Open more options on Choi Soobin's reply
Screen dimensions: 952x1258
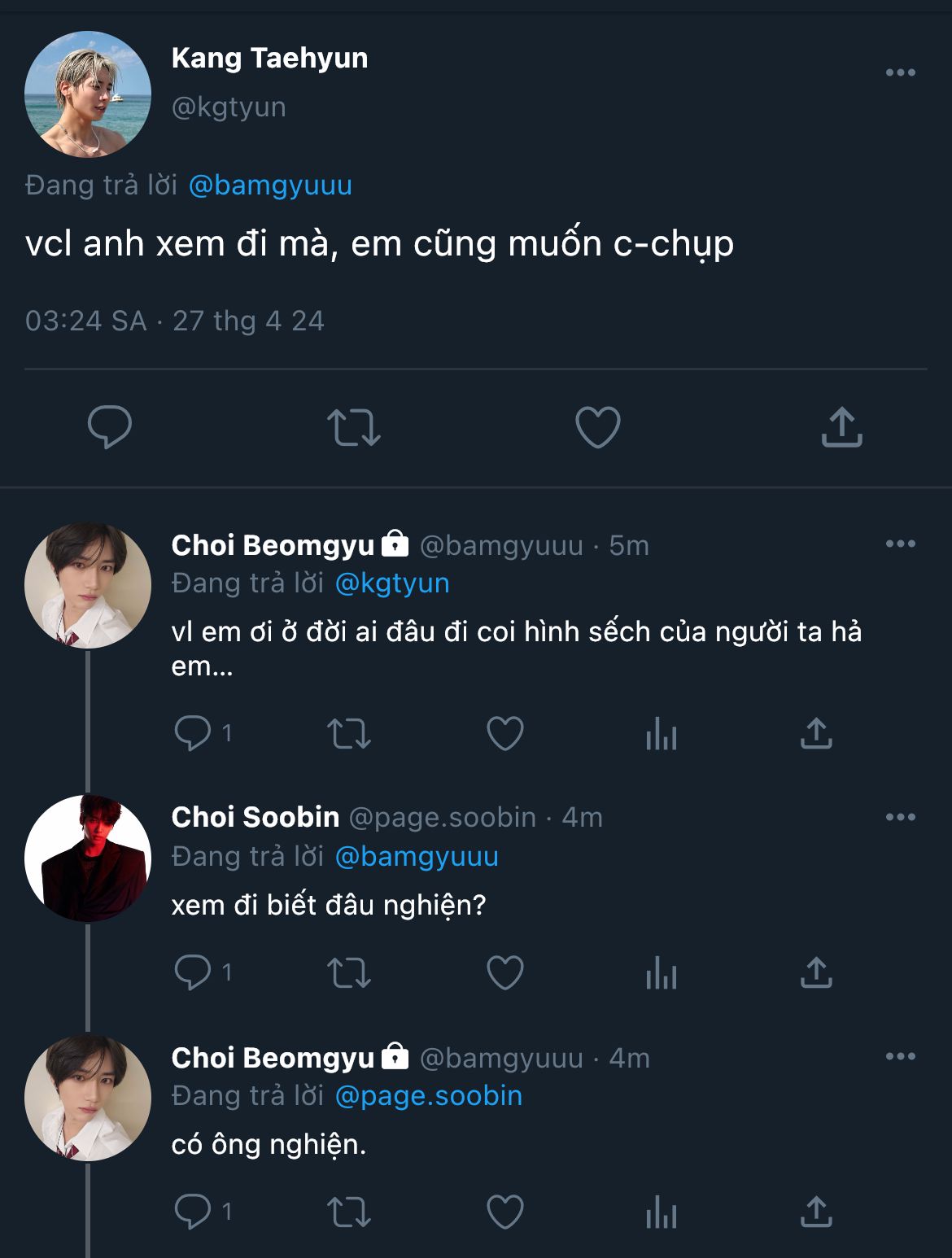(901, 817)
